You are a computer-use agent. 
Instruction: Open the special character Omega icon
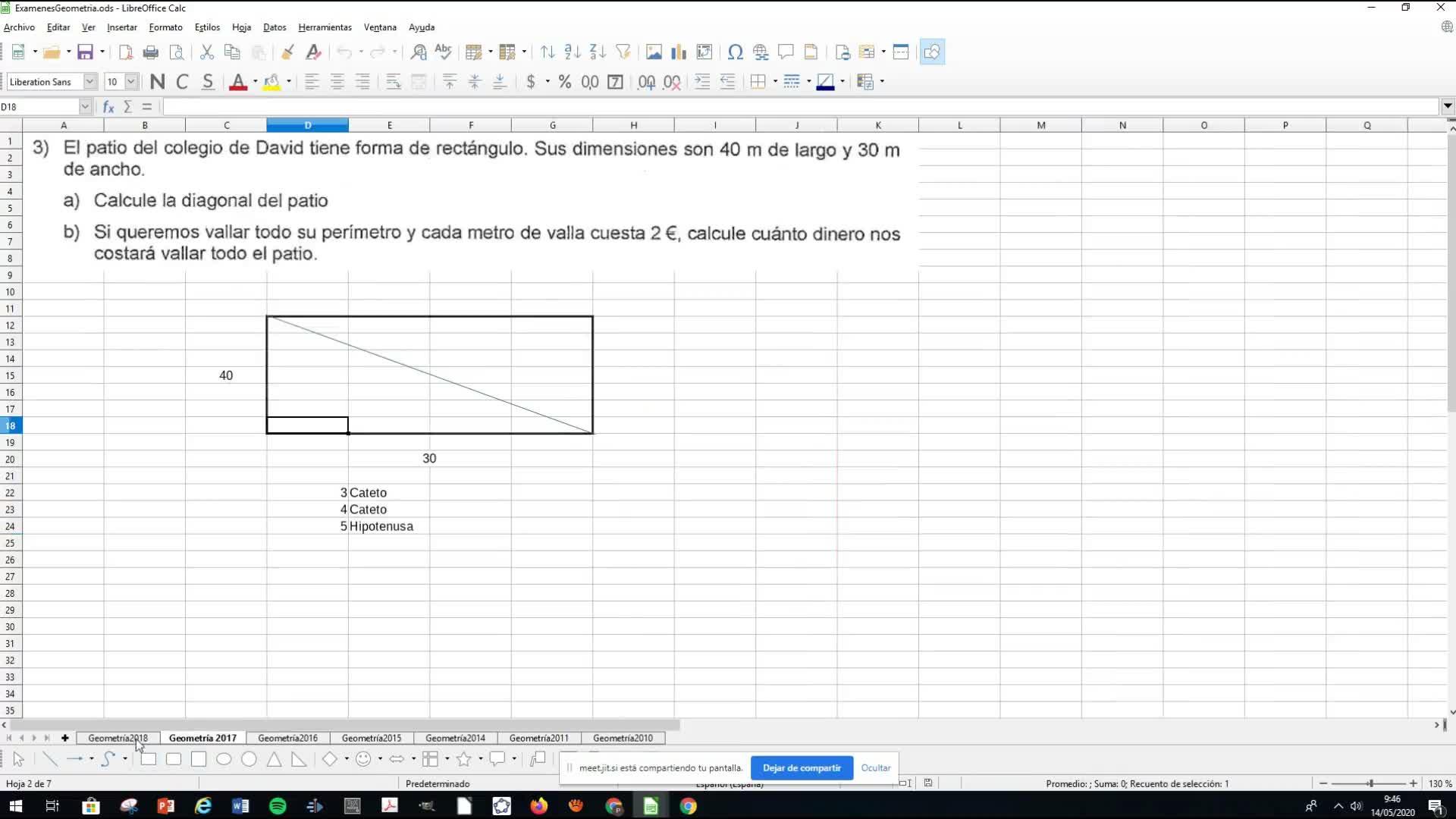click(x=735, y=52)
